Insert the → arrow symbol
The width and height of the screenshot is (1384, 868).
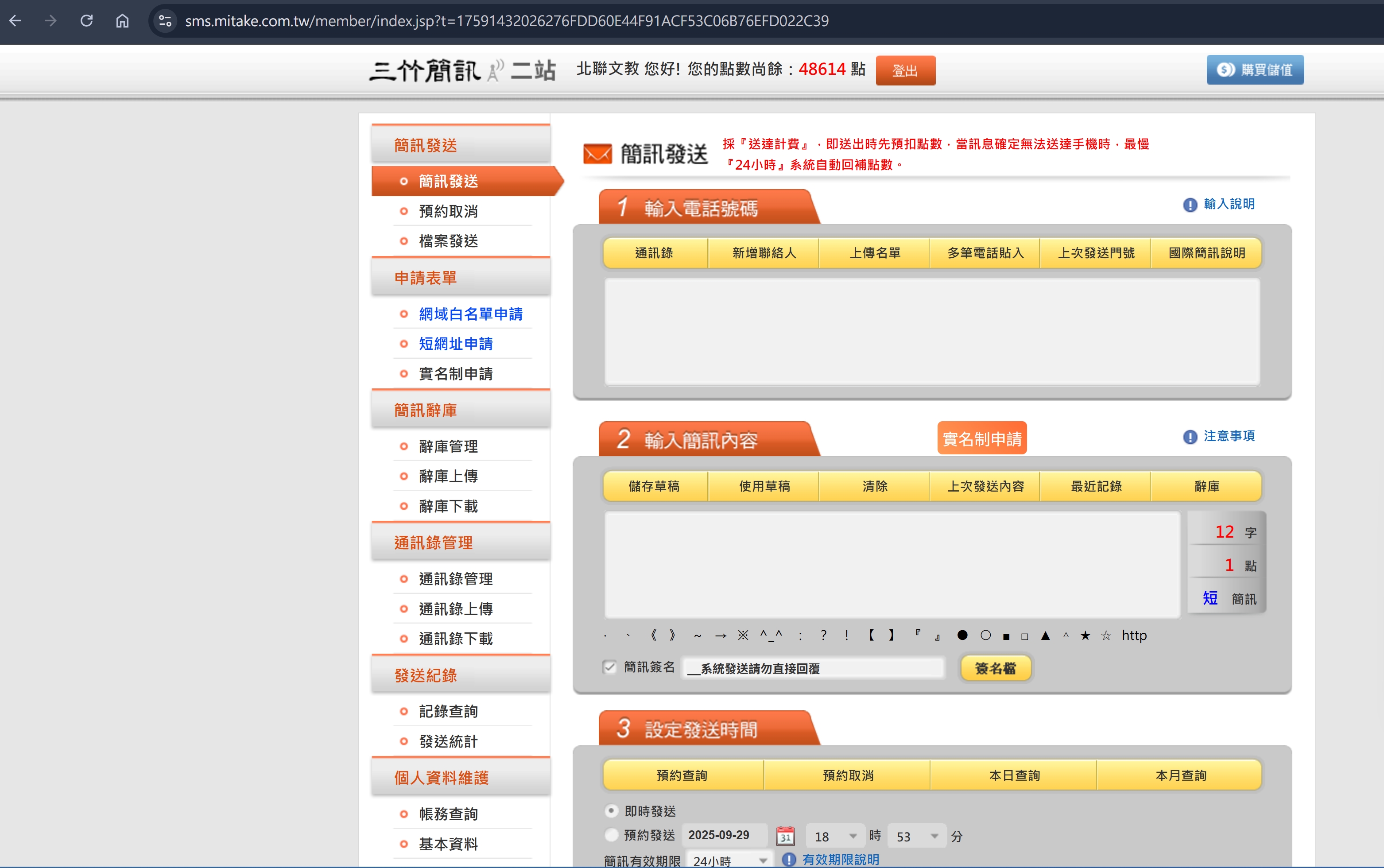pos(721,635)
